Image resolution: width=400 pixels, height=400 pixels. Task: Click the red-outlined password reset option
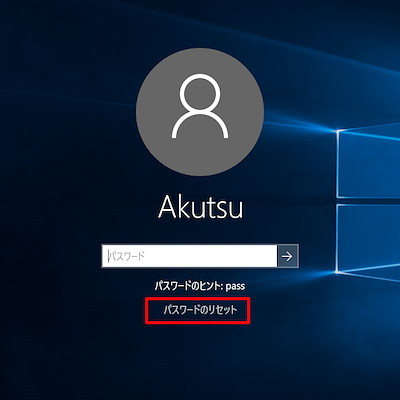click(x=198, y=311)
